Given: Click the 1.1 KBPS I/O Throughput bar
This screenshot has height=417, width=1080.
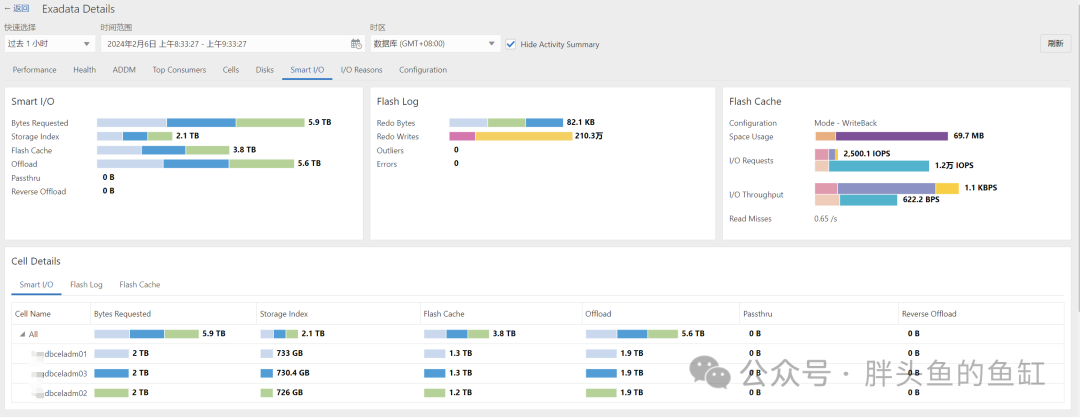Looking at the screenshot, I should tap(886, 188).
